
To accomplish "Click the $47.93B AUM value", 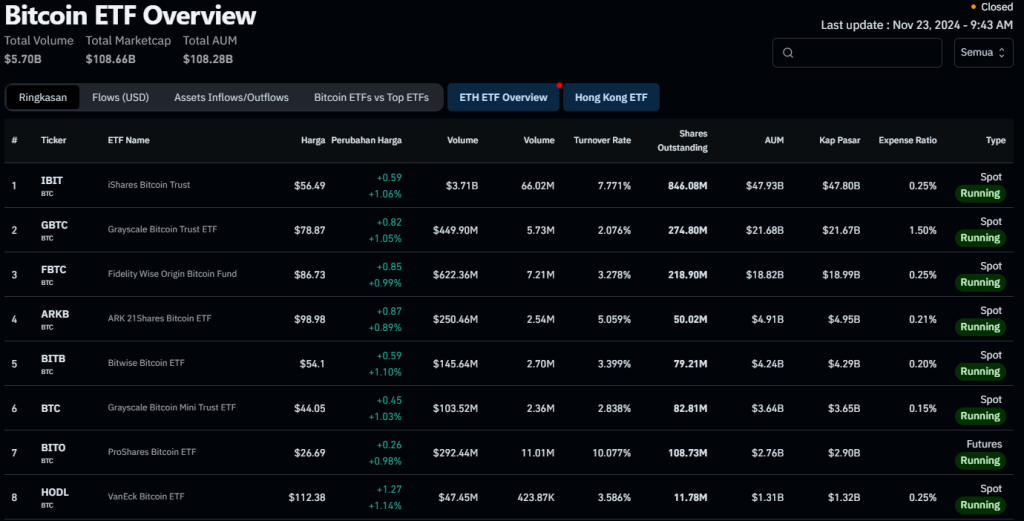I will (765, 186).
